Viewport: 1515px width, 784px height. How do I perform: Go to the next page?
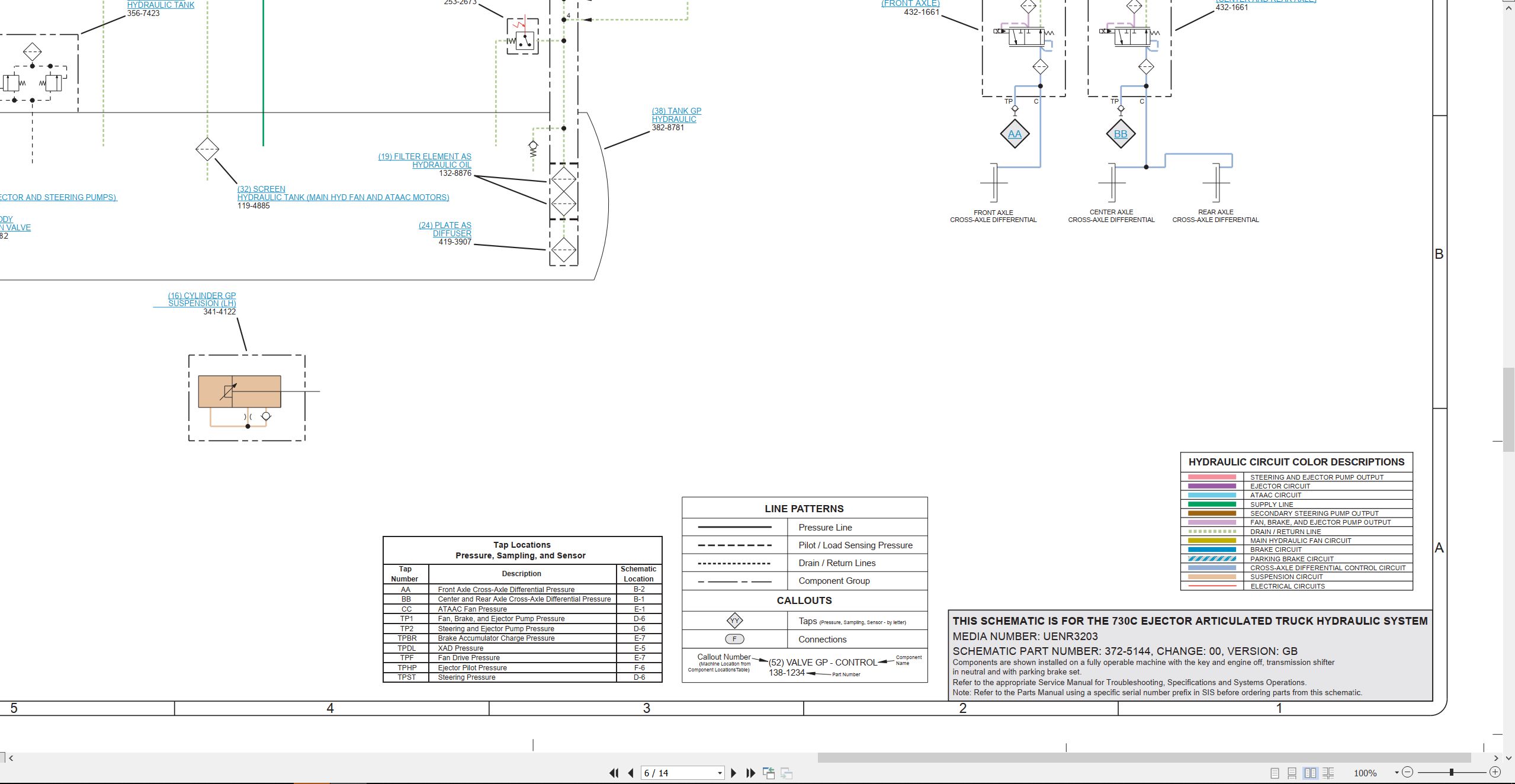point(734,773)
